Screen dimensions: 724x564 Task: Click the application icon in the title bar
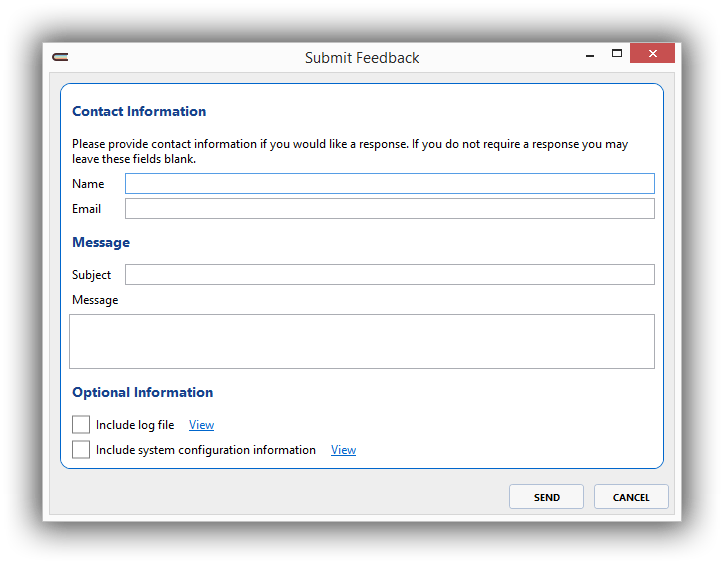click(x=59, y=57)
